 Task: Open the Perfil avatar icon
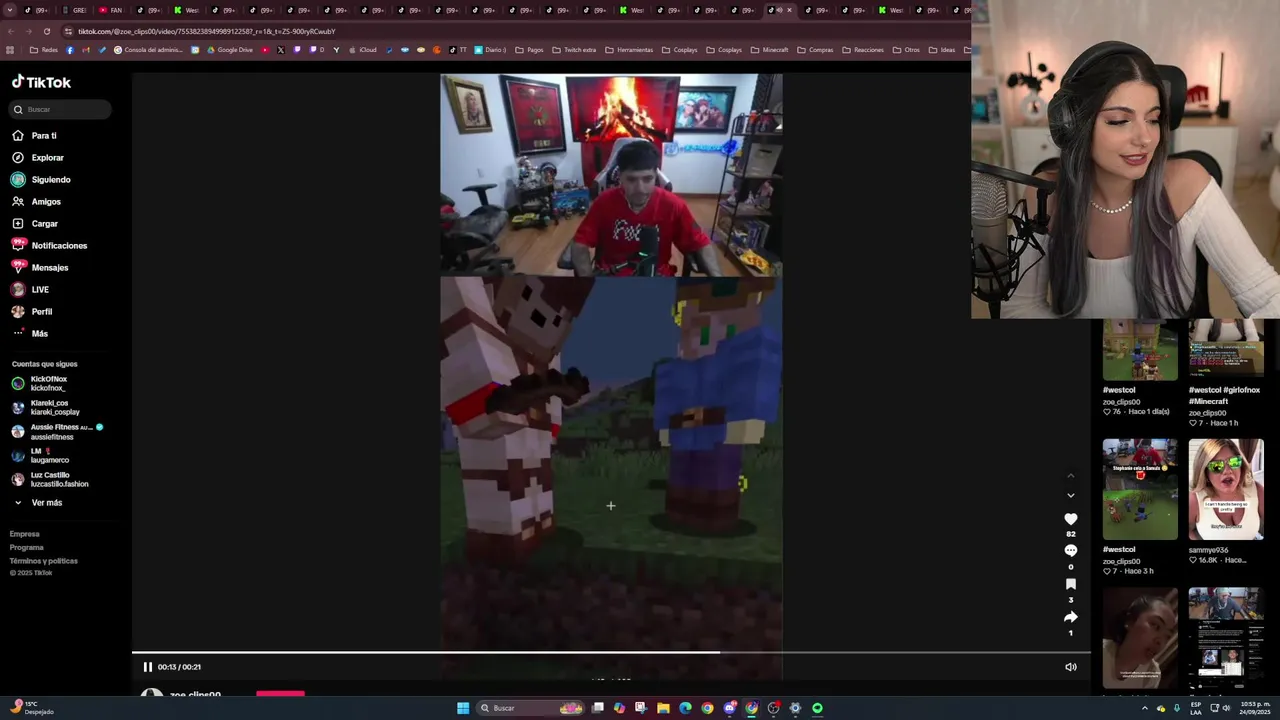point(18,311)
